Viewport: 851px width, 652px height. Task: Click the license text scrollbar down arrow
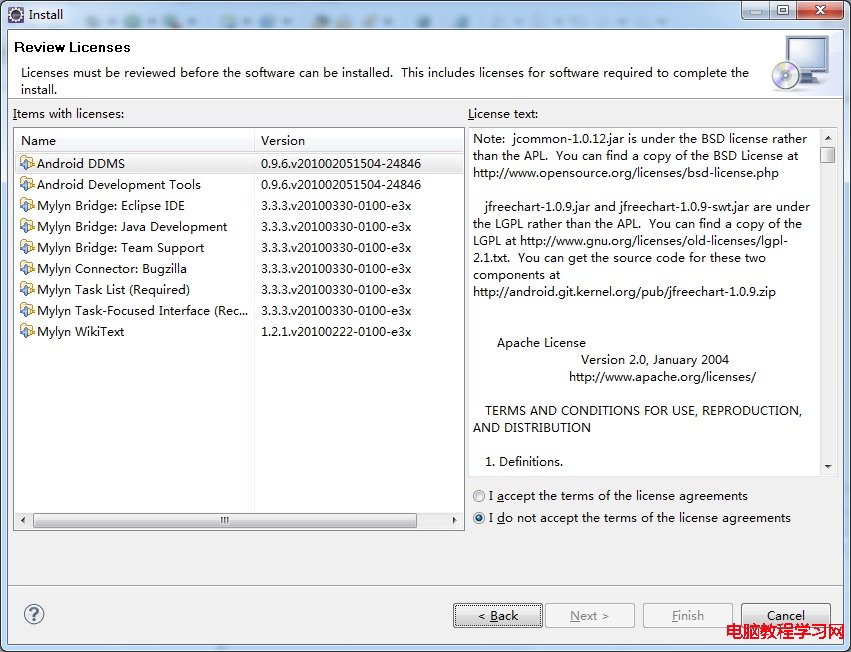tap(828, 466)
